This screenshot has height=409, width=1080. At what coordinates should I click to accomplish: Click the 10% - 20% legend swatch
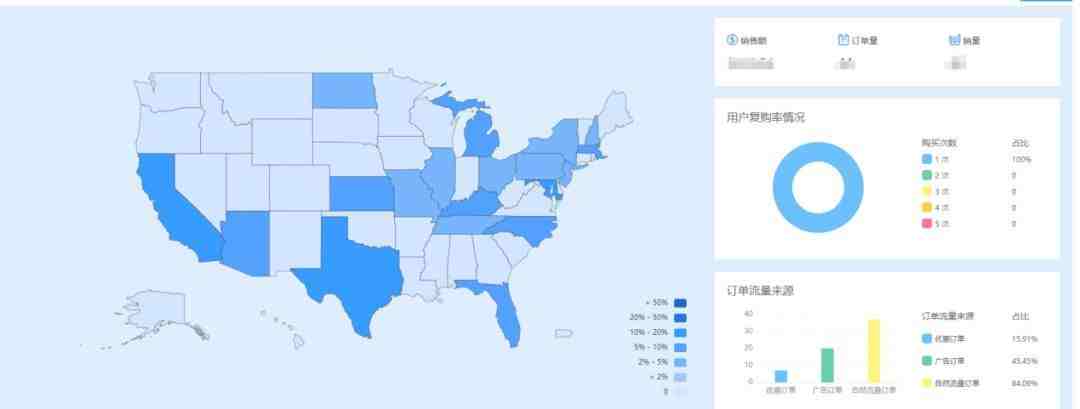click(x=681, y=333)
